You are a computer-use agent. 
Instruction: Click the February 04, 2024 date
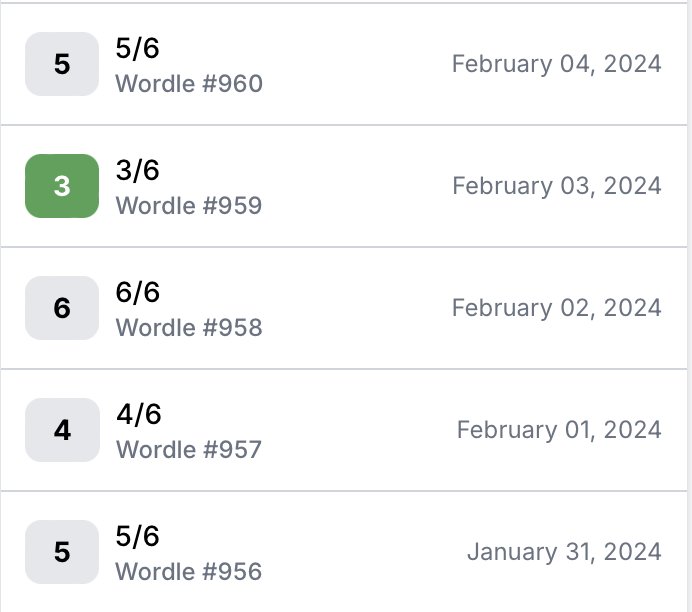557,64
